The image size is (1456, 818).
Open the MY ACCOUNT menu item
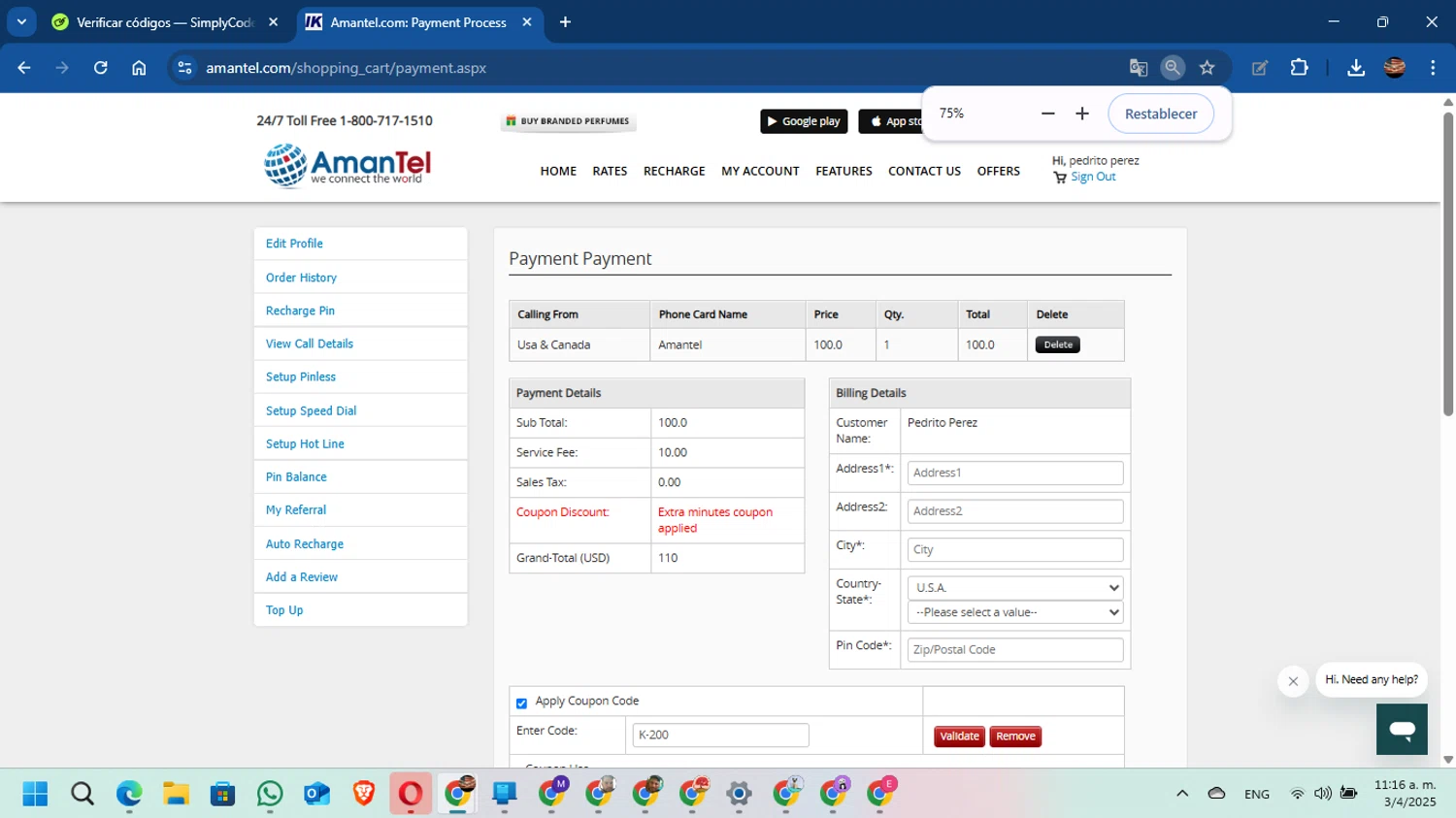[760, 171]
